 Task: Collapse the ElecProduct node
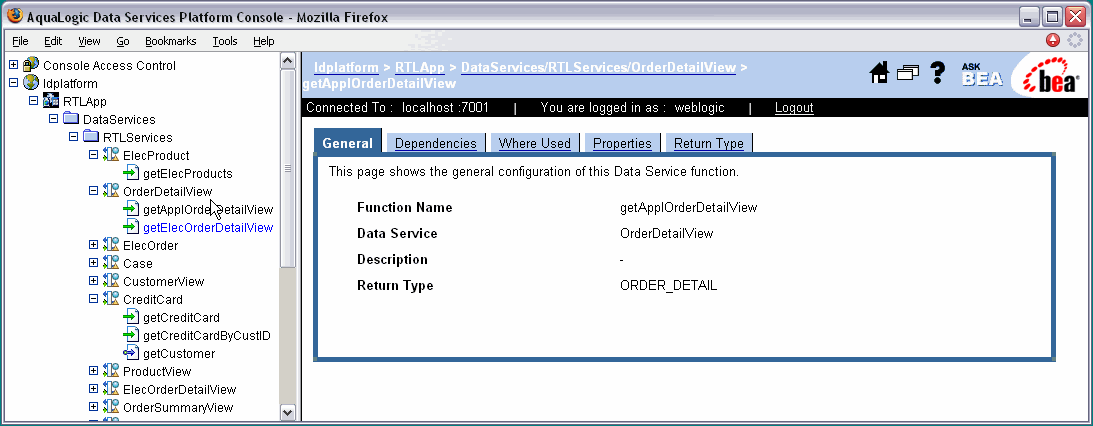pyautogui.click(x=93, y=155)
